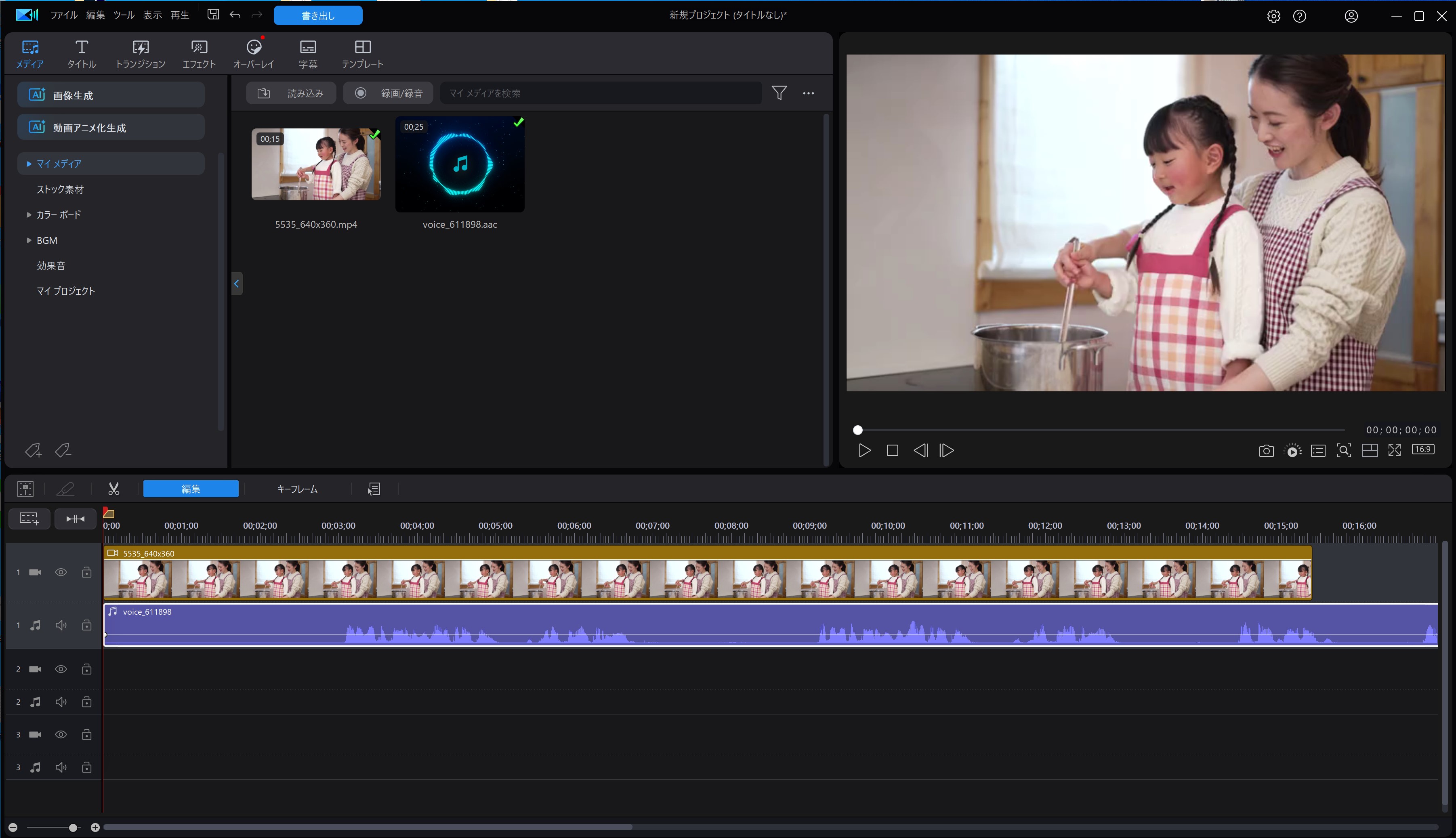Hide video track 1 with the eye icon
1456x838 pixels.
coord(61,572)
